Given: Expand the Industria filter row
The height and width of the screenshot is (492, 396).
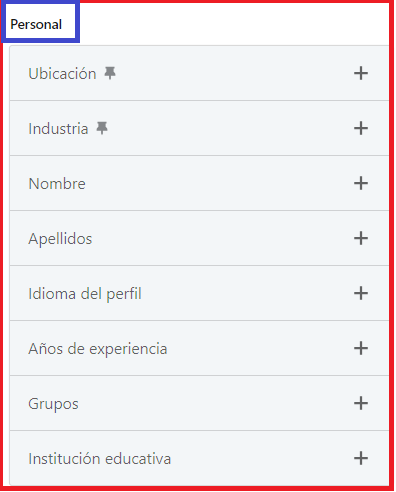Looking at the screenshot, I should tap(199, 128).
